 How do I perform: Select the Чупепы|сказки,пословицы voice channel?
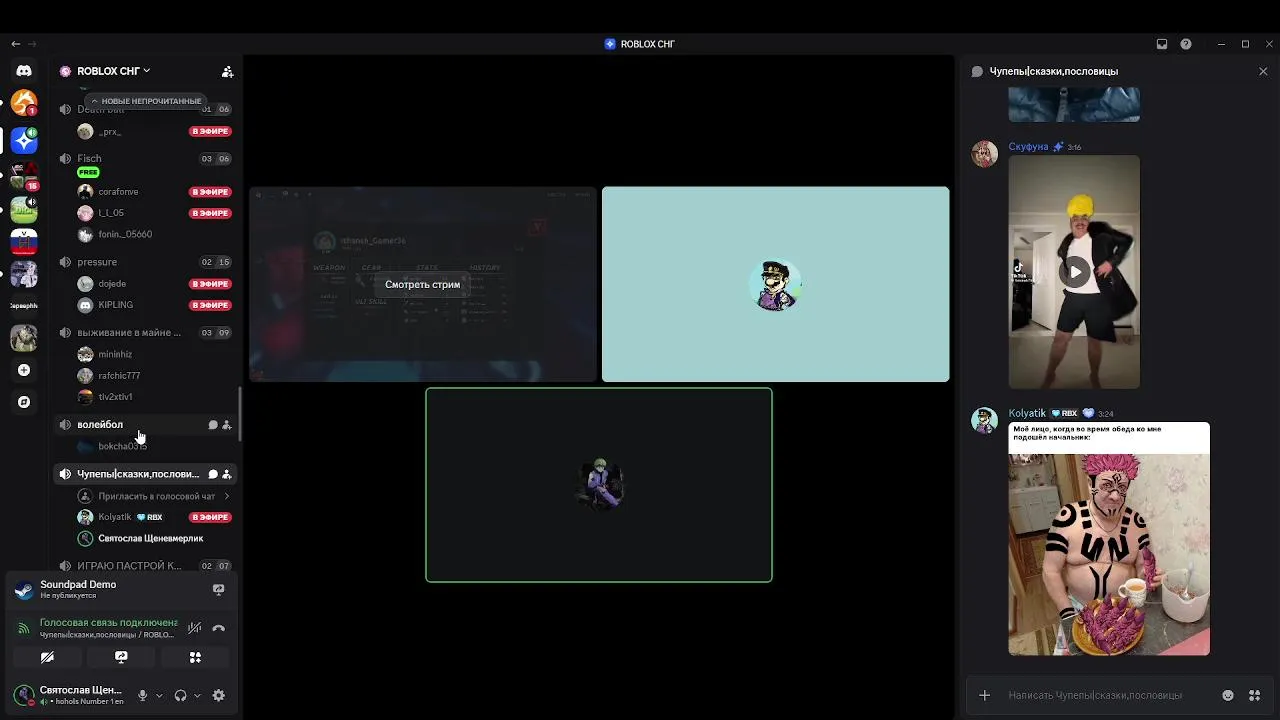145,474
